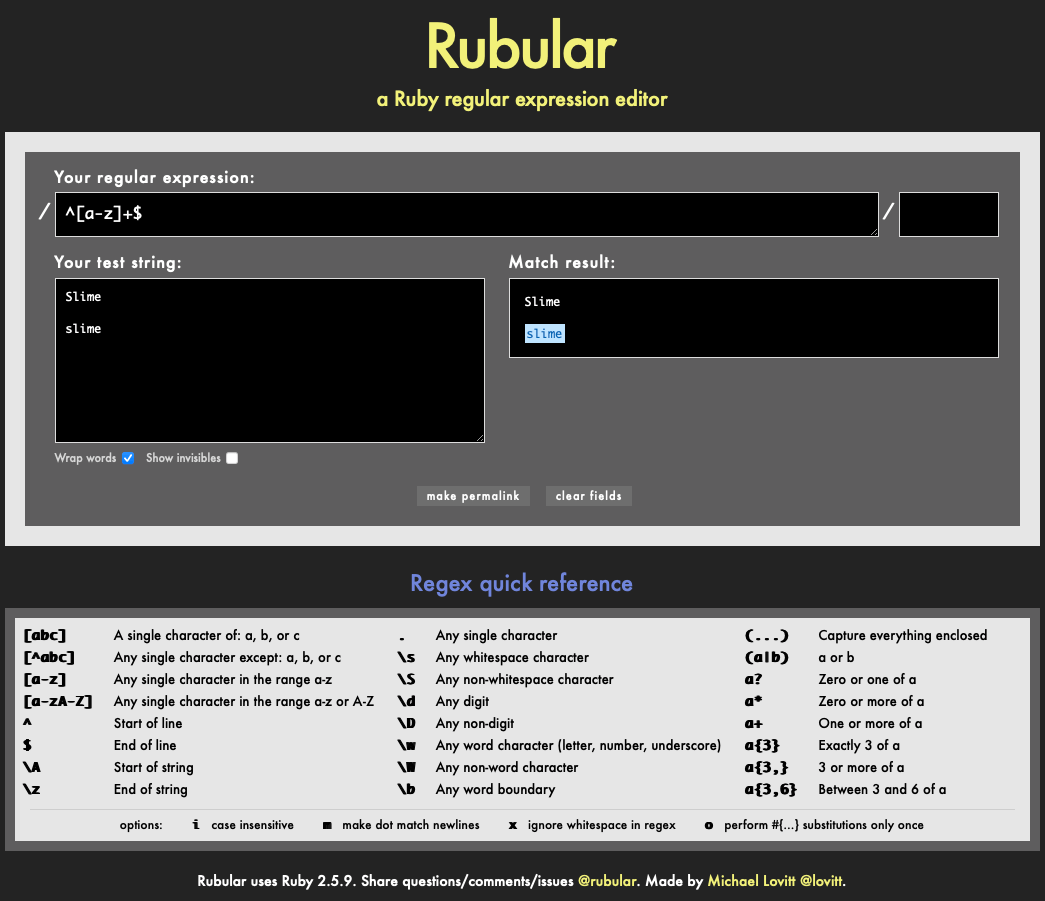Click lowercase 'slime' line in test string
This screenshot has height=901, width=1045.
coord(83,329)
